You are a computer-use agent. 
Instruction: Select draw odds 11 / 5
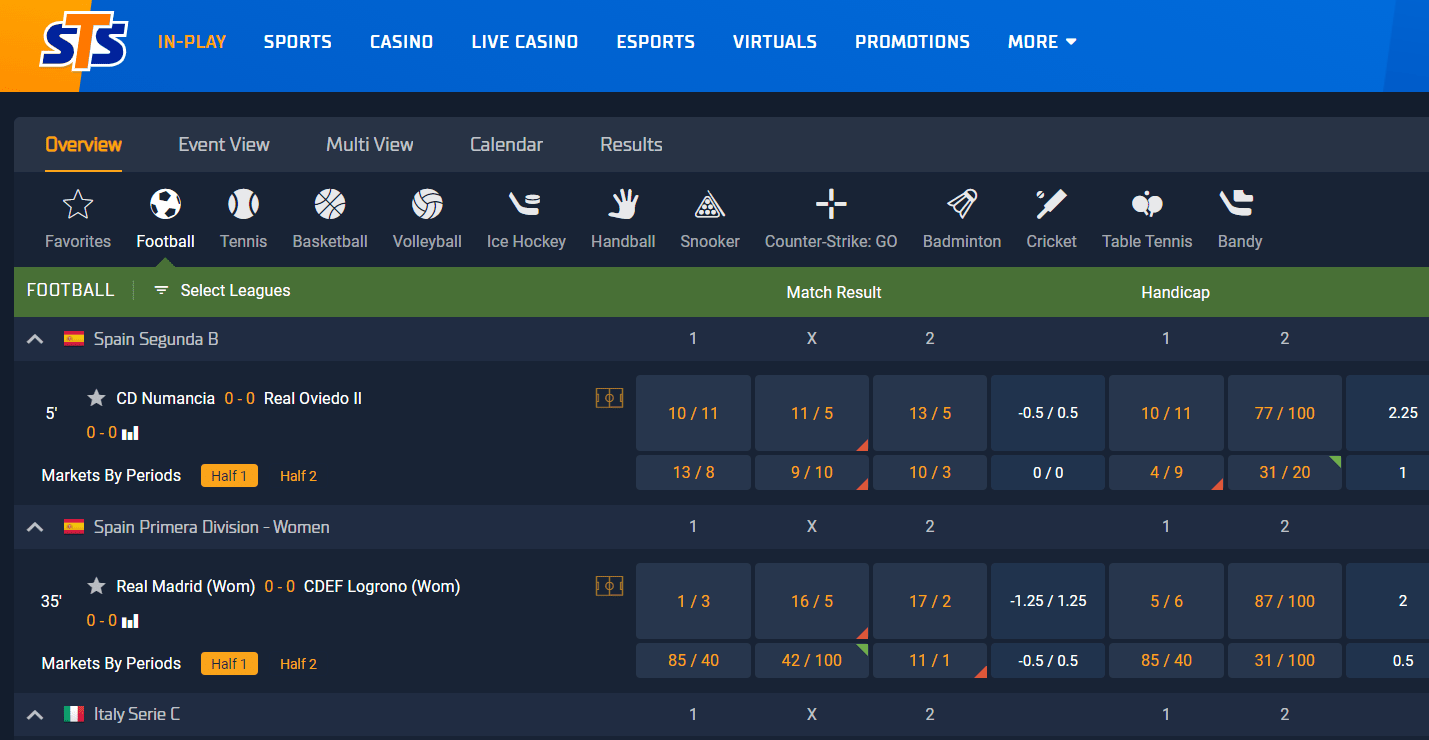tap(812, 413)
